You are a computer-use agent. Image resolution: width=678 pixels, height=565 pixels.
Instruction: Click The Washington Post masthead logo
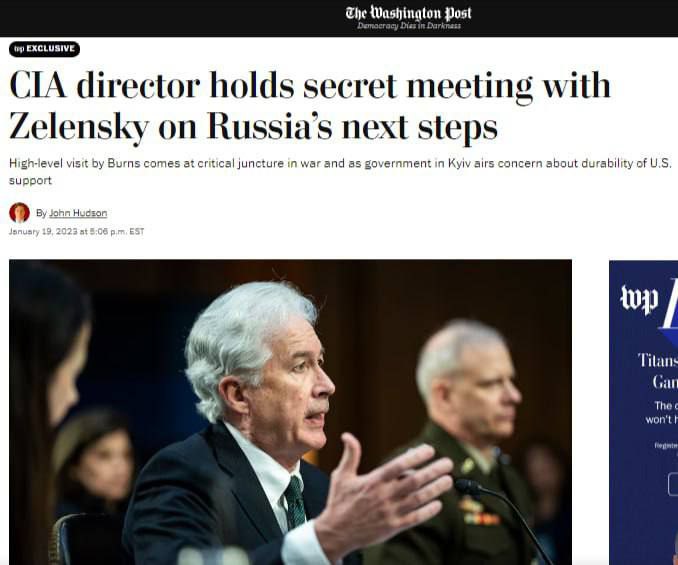click(408, 13)
